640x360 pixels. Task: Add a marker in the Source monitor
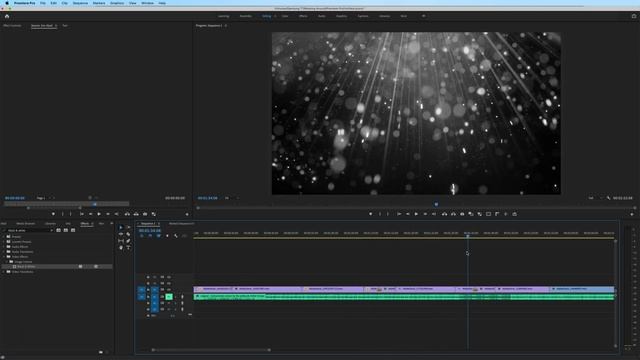53,214
